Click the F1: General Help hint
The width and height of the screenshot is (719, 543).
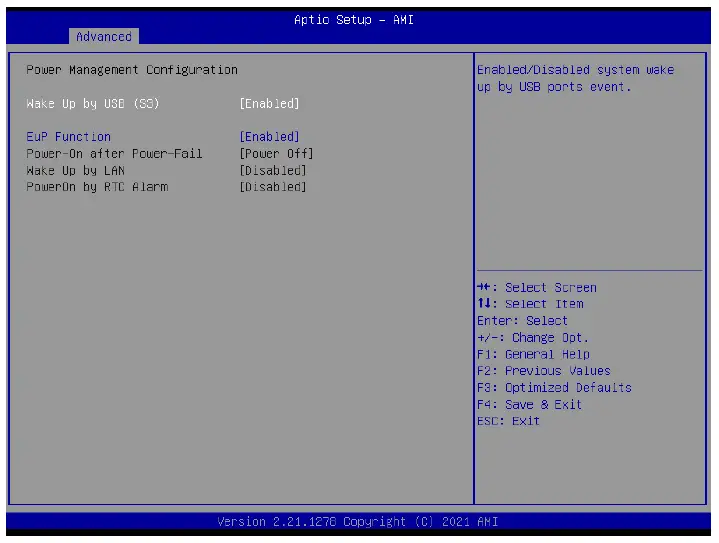point(533,354)
